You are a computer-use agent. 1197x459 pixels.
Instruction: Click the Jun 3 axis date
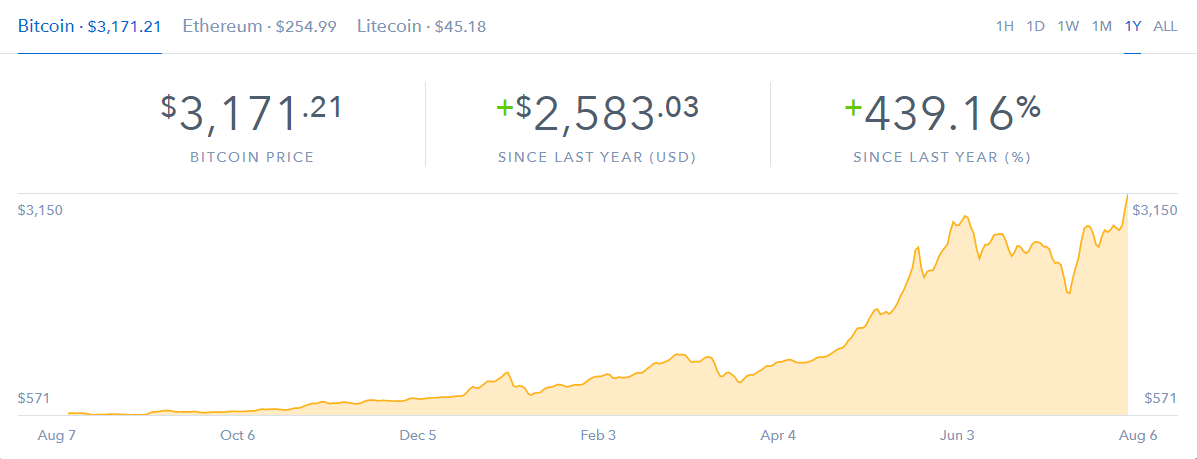[957, 435]
